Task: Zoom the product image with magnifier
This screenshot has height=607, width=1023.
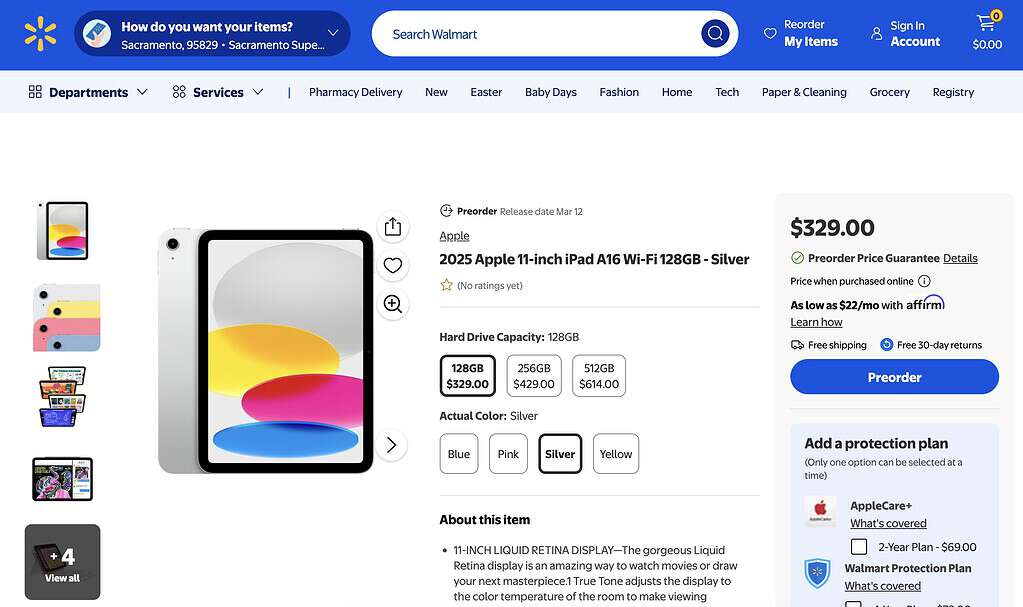Action: [393, 304]
